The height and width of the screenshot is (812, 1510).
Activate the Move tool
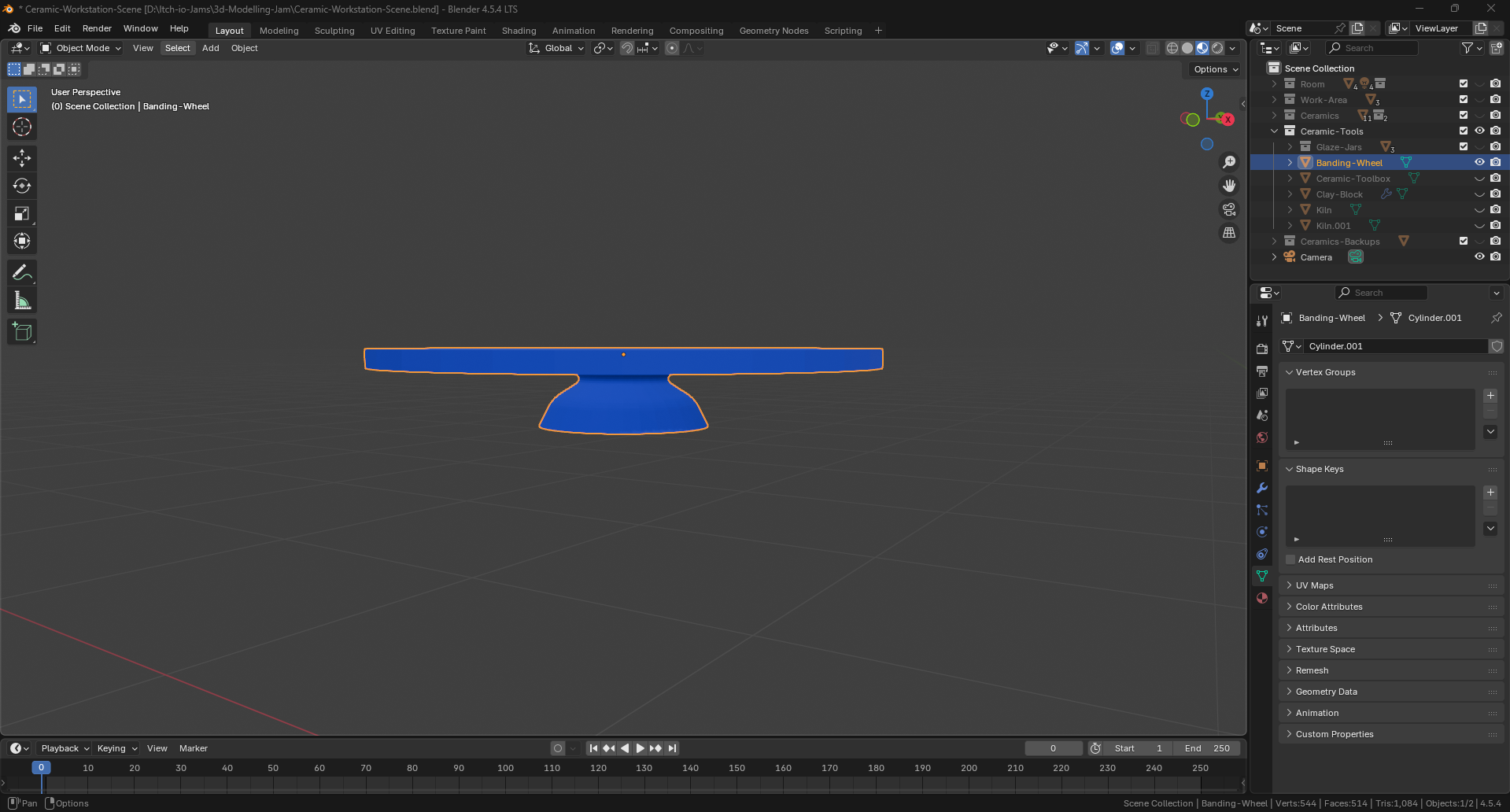[22, 158]
